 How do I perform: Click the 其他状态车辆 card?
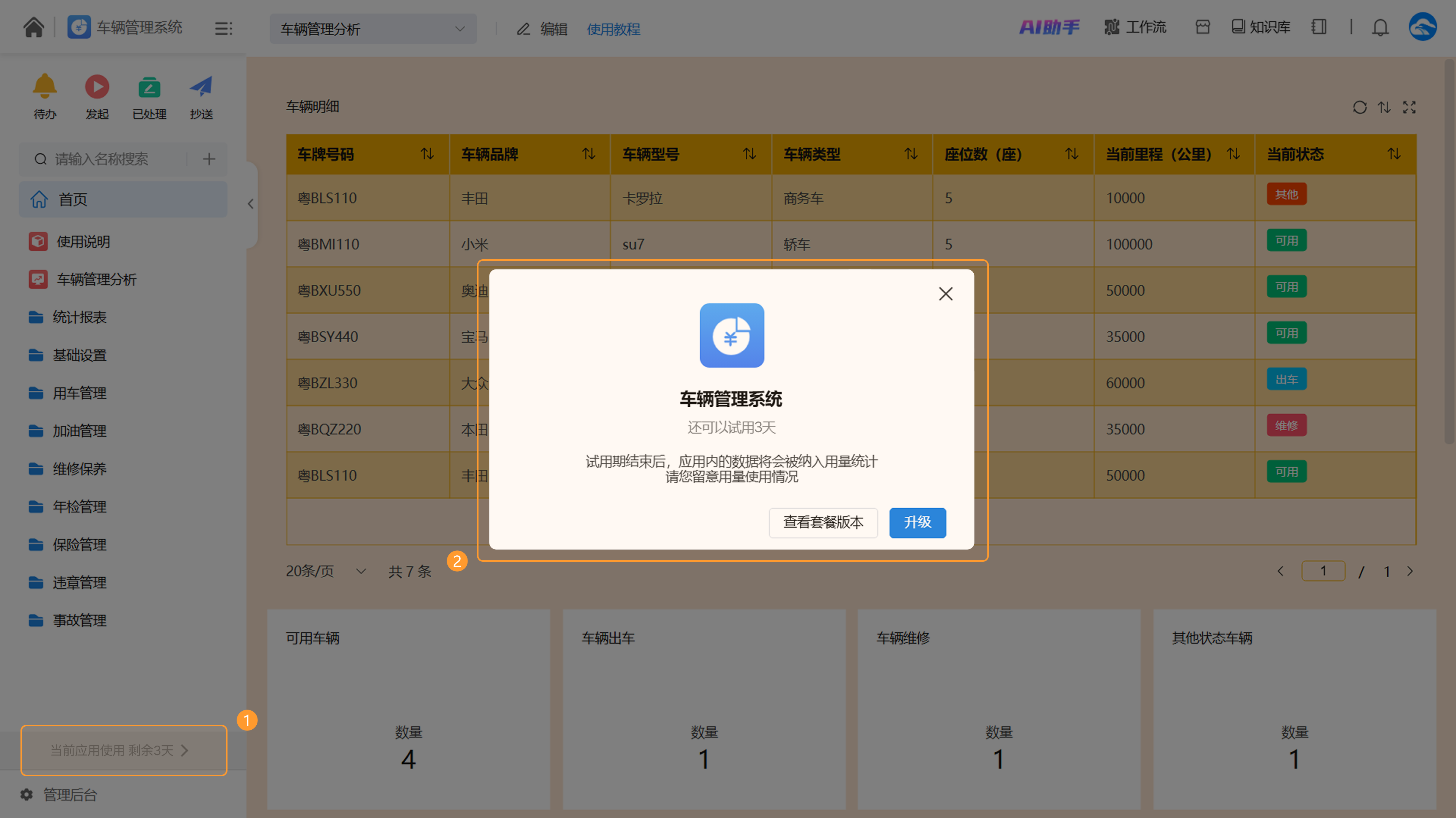[1294, 710]
